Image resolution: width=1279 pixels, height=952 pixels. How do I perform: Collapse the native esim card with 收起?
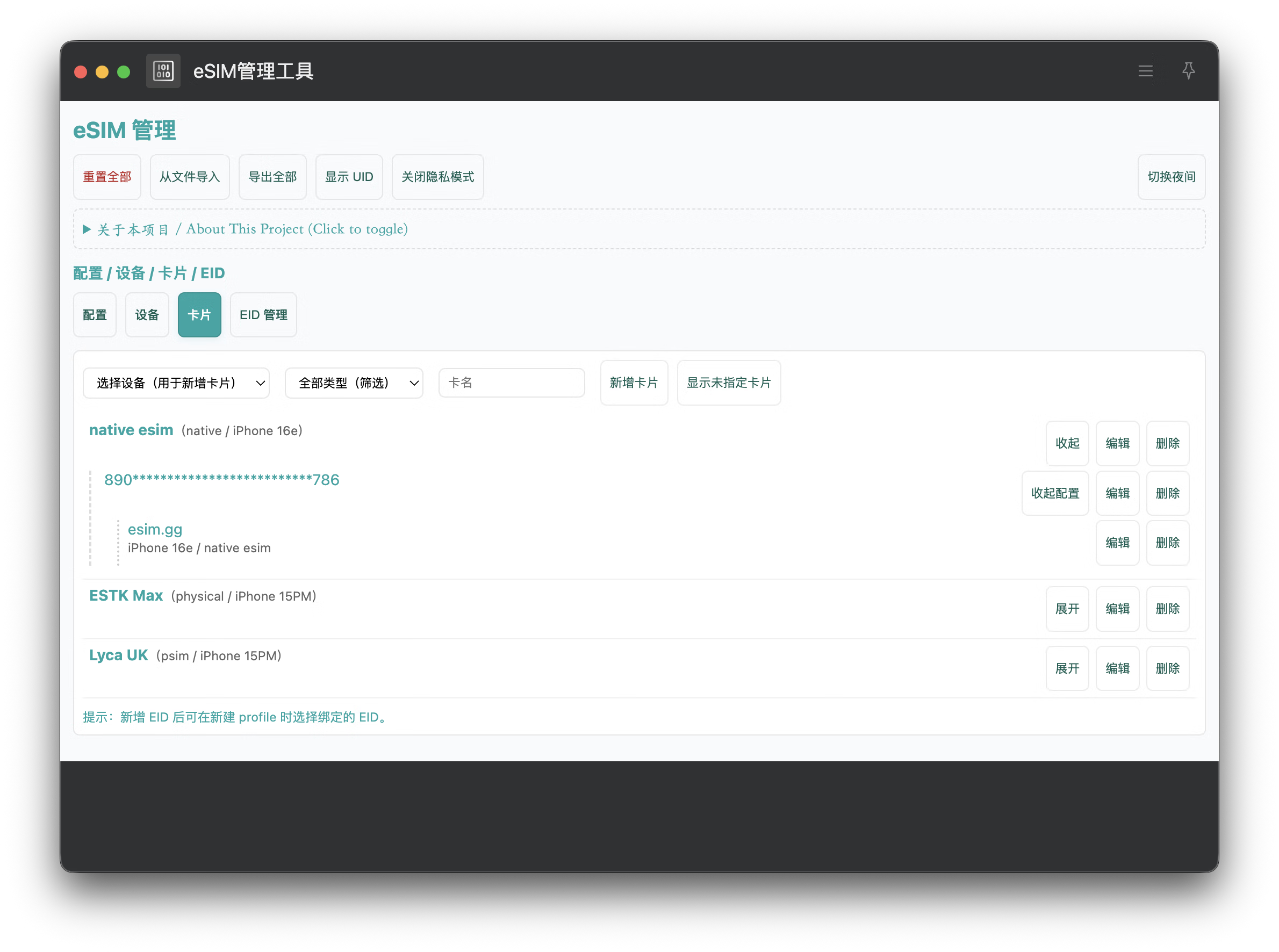(x=1067, y=443)
